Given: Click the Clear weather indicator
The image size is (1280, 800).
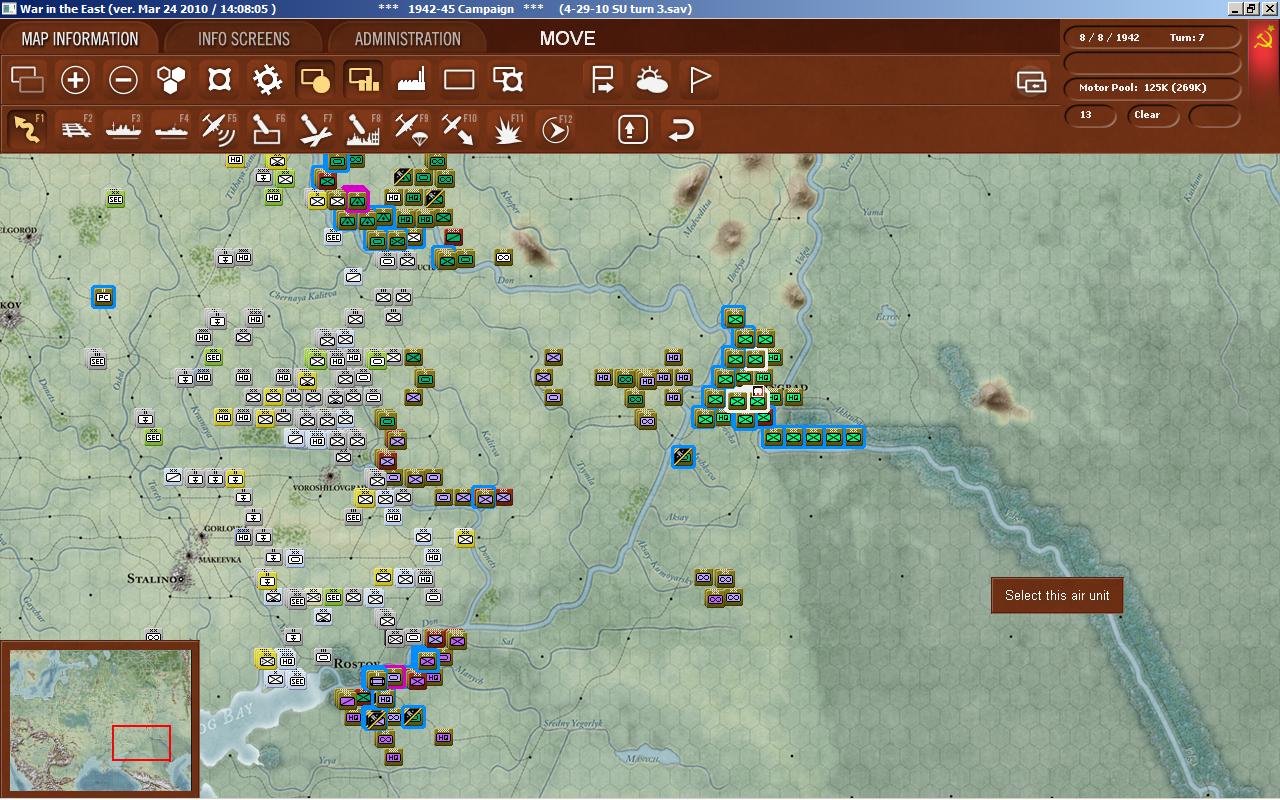Looking at the screenshot, I should tap(1151, 115).
